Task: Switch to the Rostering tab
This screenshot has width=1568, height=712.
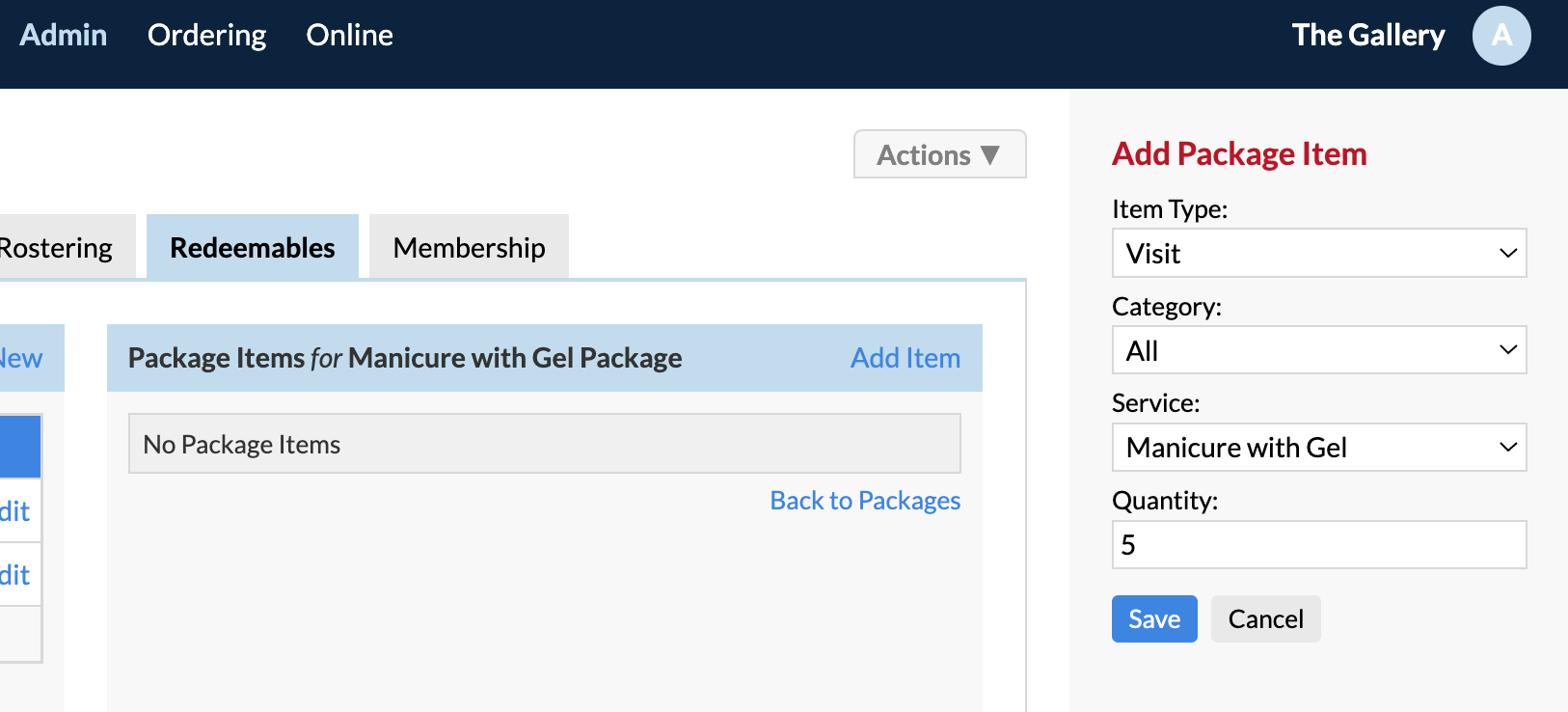Action: (x=56, y=247)
